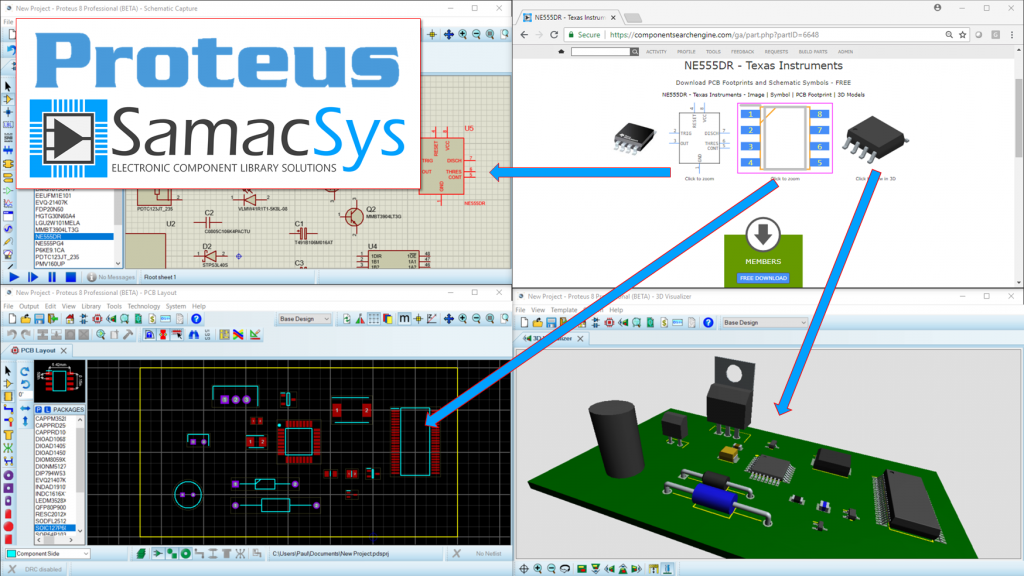1024x576 pixels.
Task: Open the Technology menu in PCB Layout
Action: [144, 308]
